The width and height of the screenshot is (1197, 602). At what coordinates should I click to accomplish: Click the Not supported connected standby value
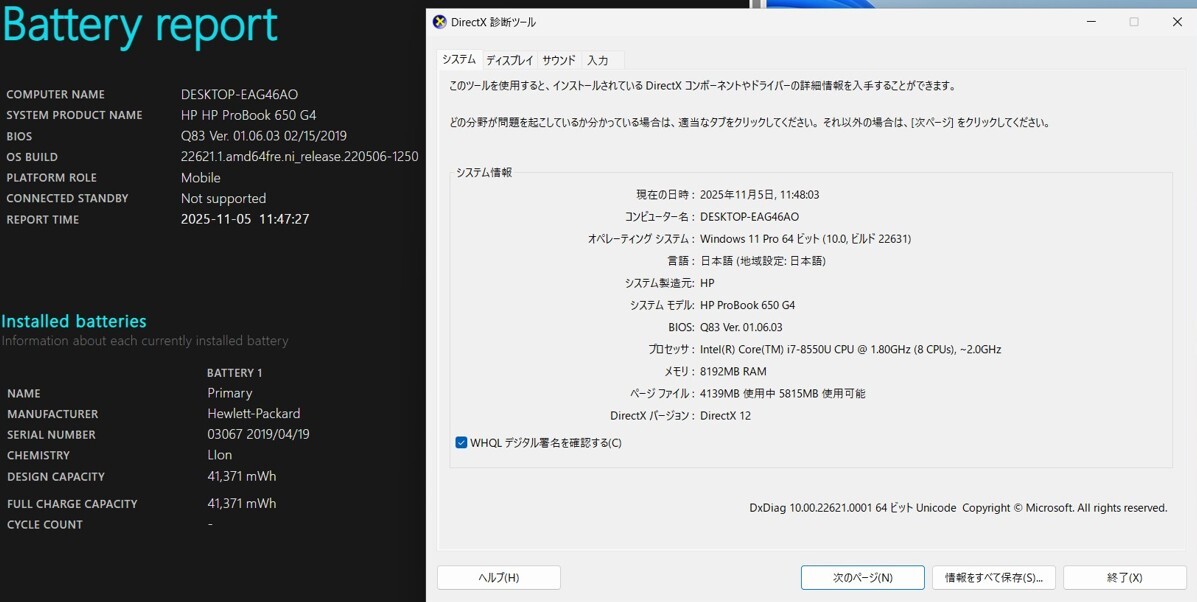[223, 198]
